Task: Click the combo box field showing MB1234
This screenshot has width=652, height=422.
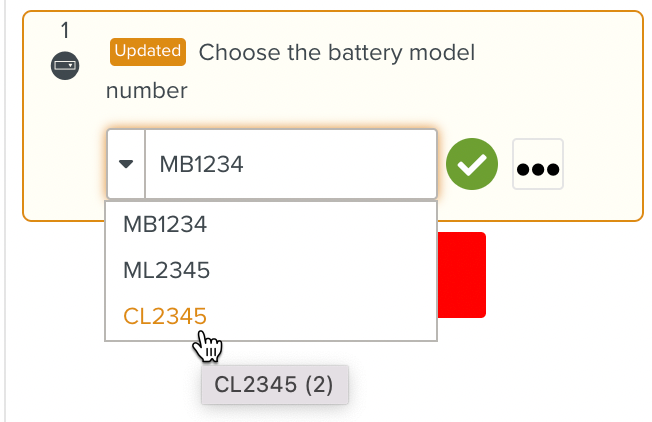Action: [x=290, y=164]
